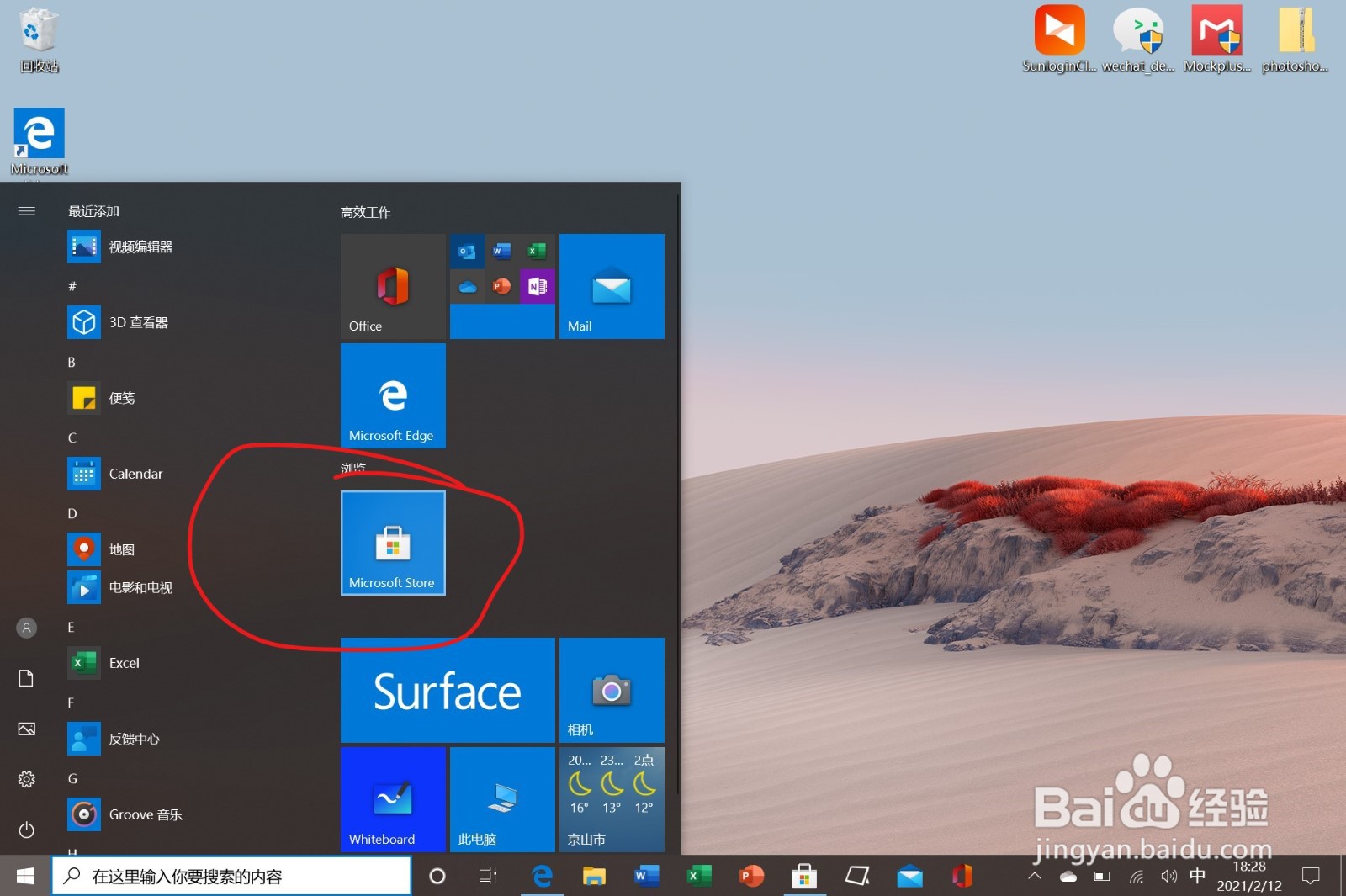Jump to letter E section header
1346x896 pixels.
(x=71, y=627)
